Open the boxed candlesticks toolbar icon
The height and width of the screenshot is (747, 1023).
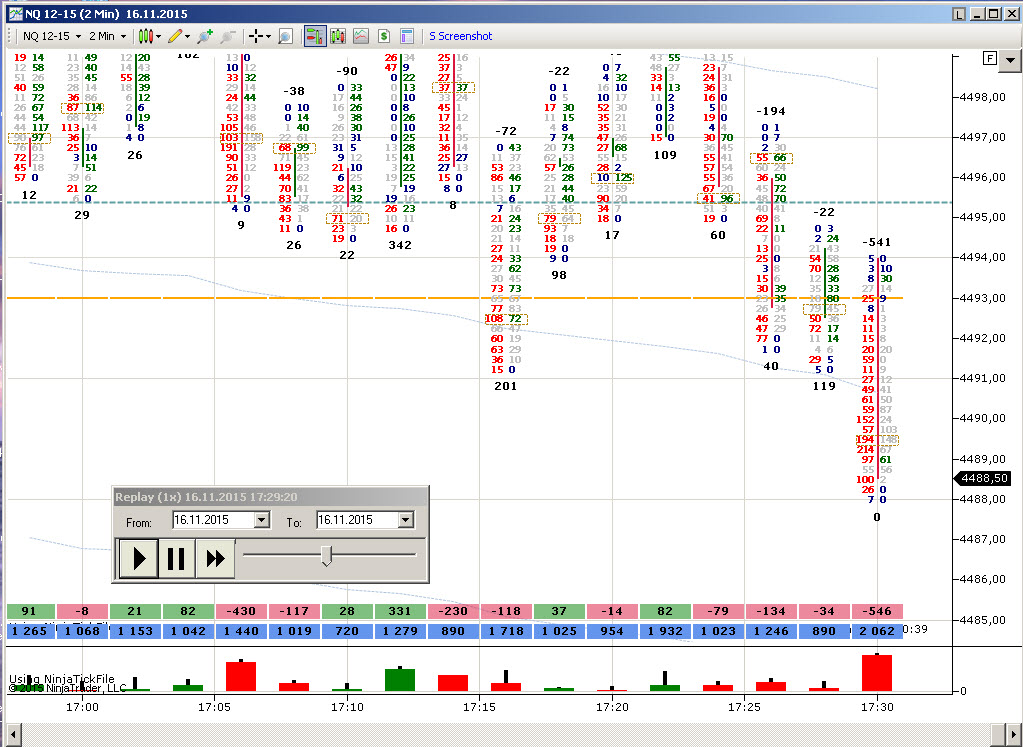(x=338, y=37)
